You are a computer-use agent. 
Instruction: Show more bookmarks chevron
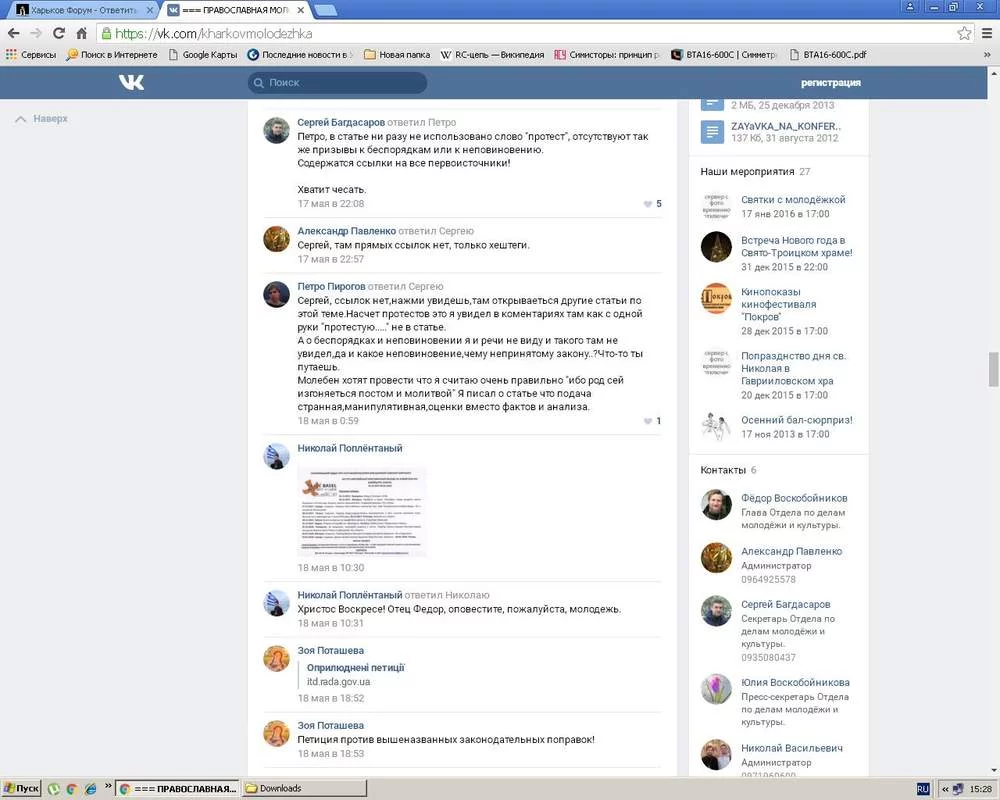coord(987,55)
